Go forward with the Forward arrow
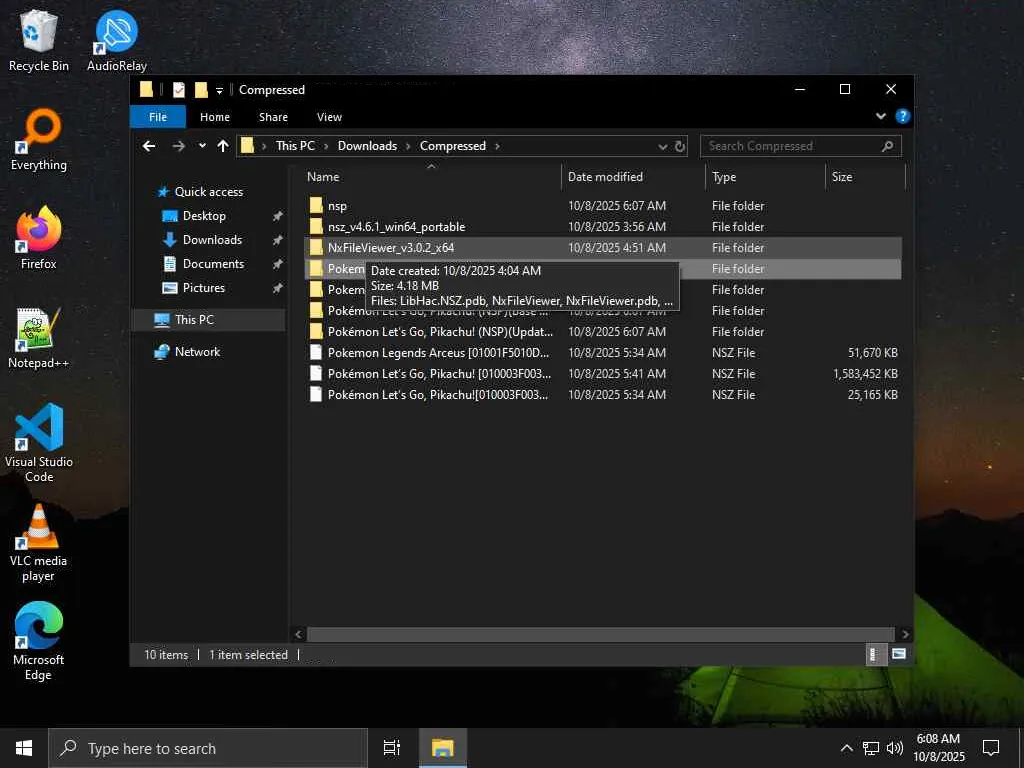Screen dimensions: 1024x768 click(178, 146)
